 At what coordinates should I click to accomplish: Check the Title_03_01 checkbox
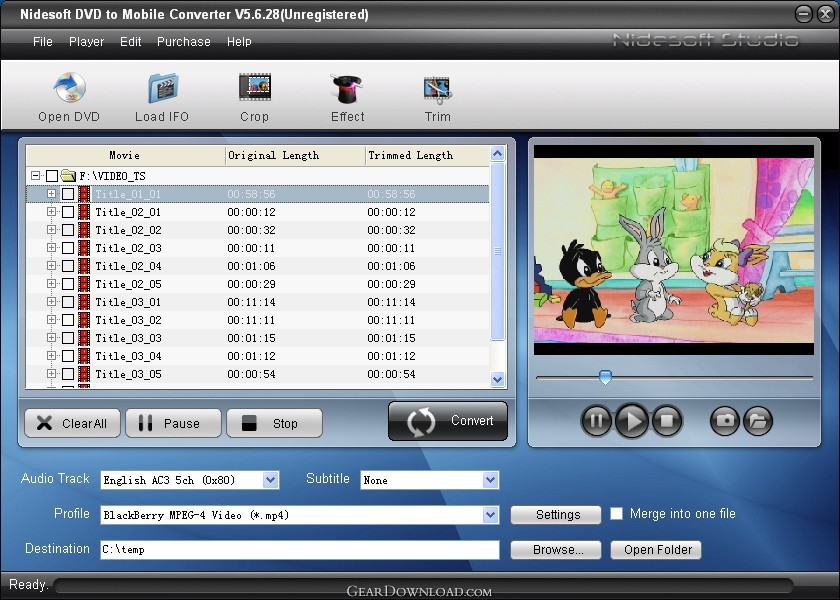pos(68,302)
